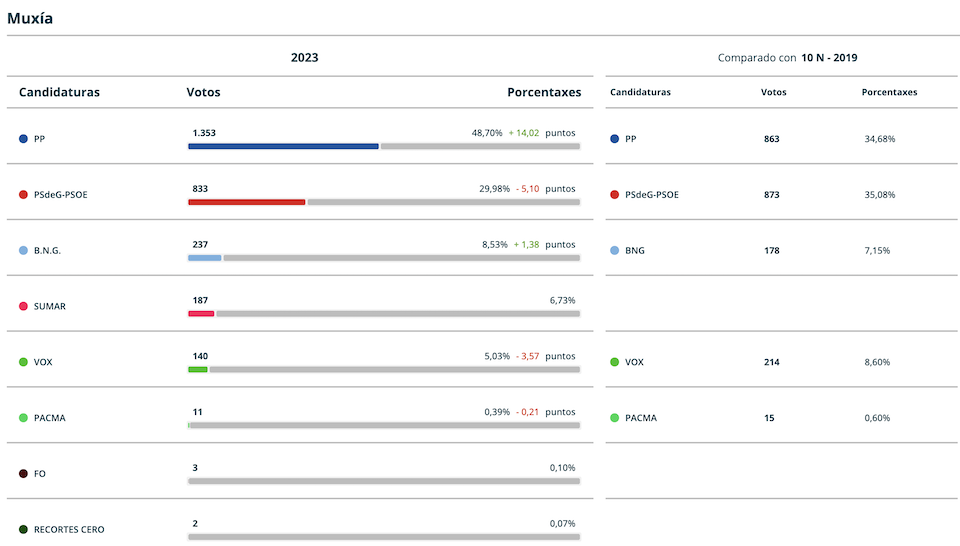This screenshot has height=546, width=960.
Task: Click the 10 N - 2019 comparison label
Action: click(829, 58)
